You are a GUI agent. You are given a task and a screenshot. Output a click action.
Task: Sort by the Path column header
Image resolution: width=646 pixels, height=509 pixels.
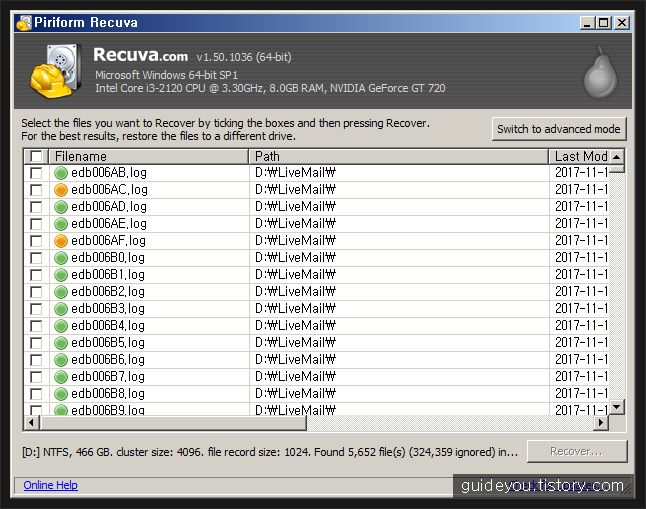[x=399, y=157]
